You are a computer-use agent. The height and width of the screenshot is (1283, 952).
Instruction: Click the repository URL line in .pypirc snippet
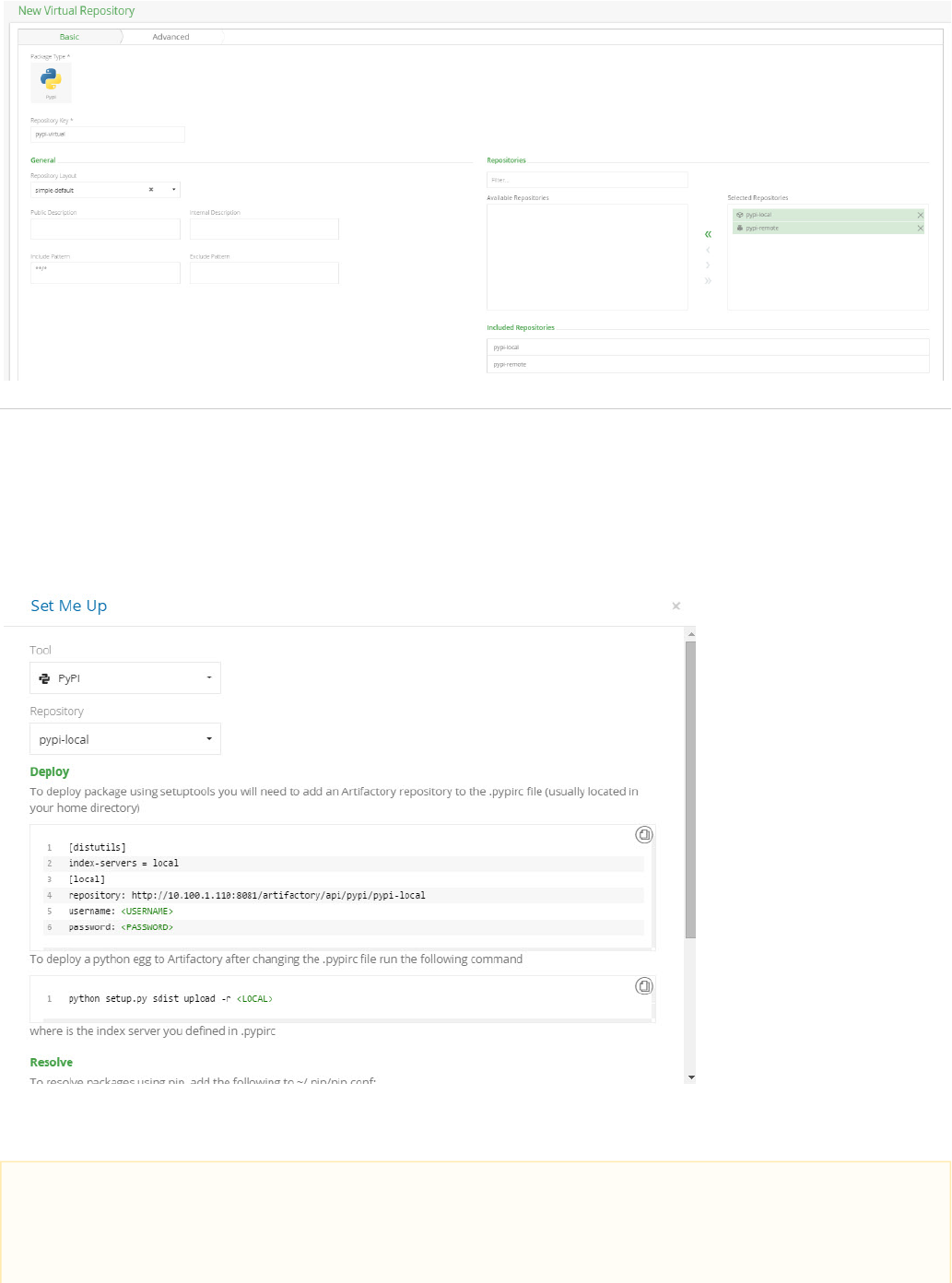246,895
